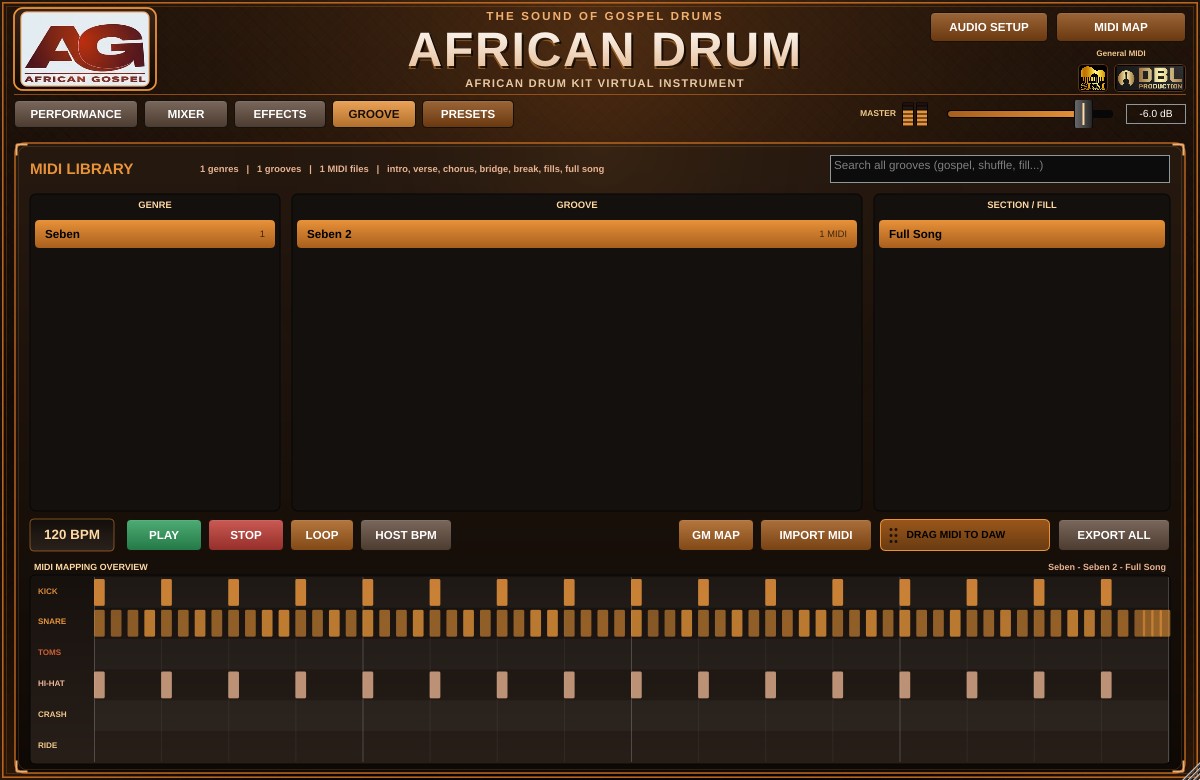Screen dimensions: 1200x780
Task: Switch to the Mixer tab
Action: 186,114
